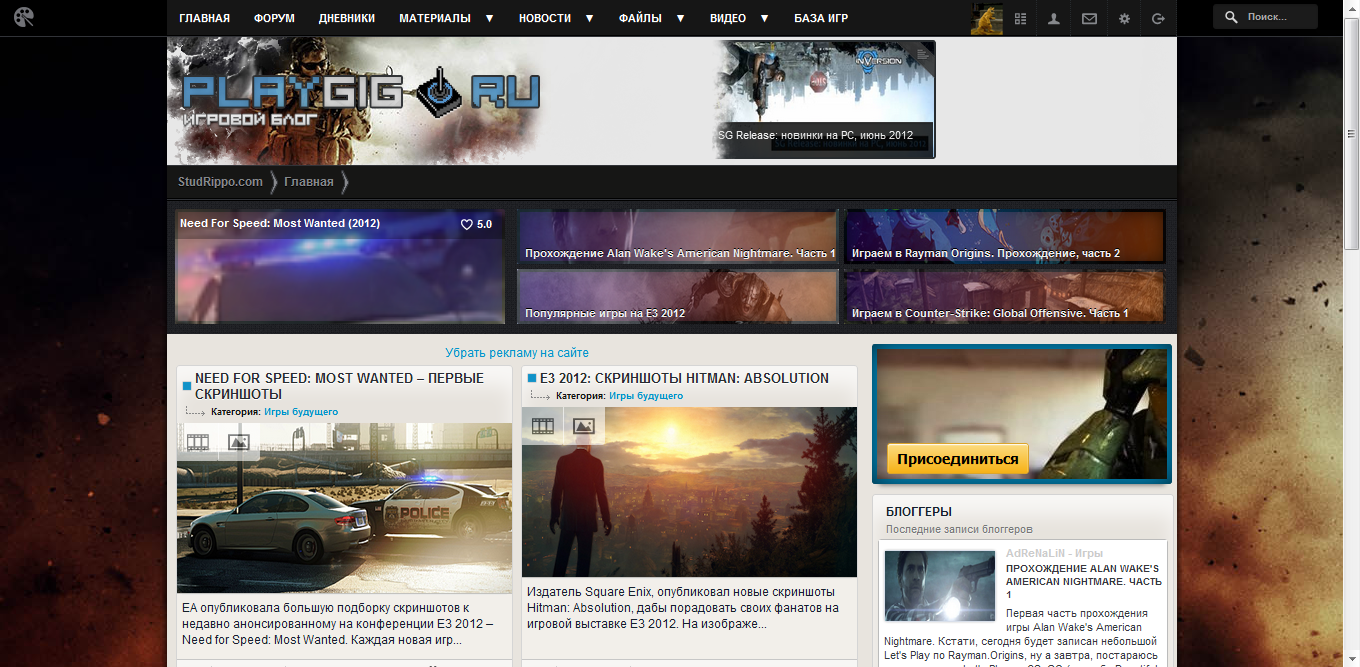This screenshot has width=1360, height=667.
Task: Open Need For Speed: Most Wanted – первые скриншоты headline
Action: click(x=339, y=386)
